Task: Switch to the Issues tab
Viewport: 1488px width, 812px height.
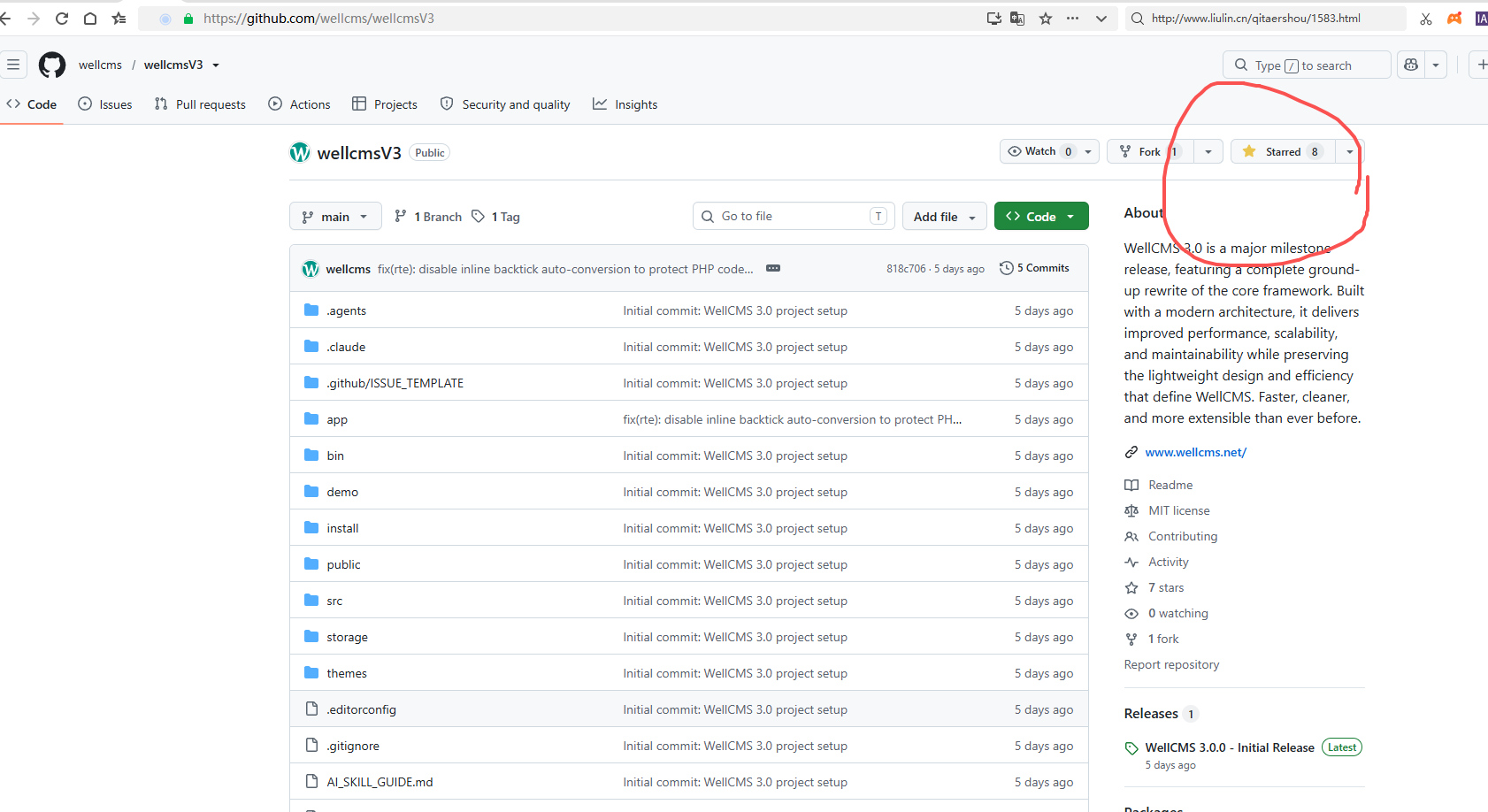Action: point(105,104)
